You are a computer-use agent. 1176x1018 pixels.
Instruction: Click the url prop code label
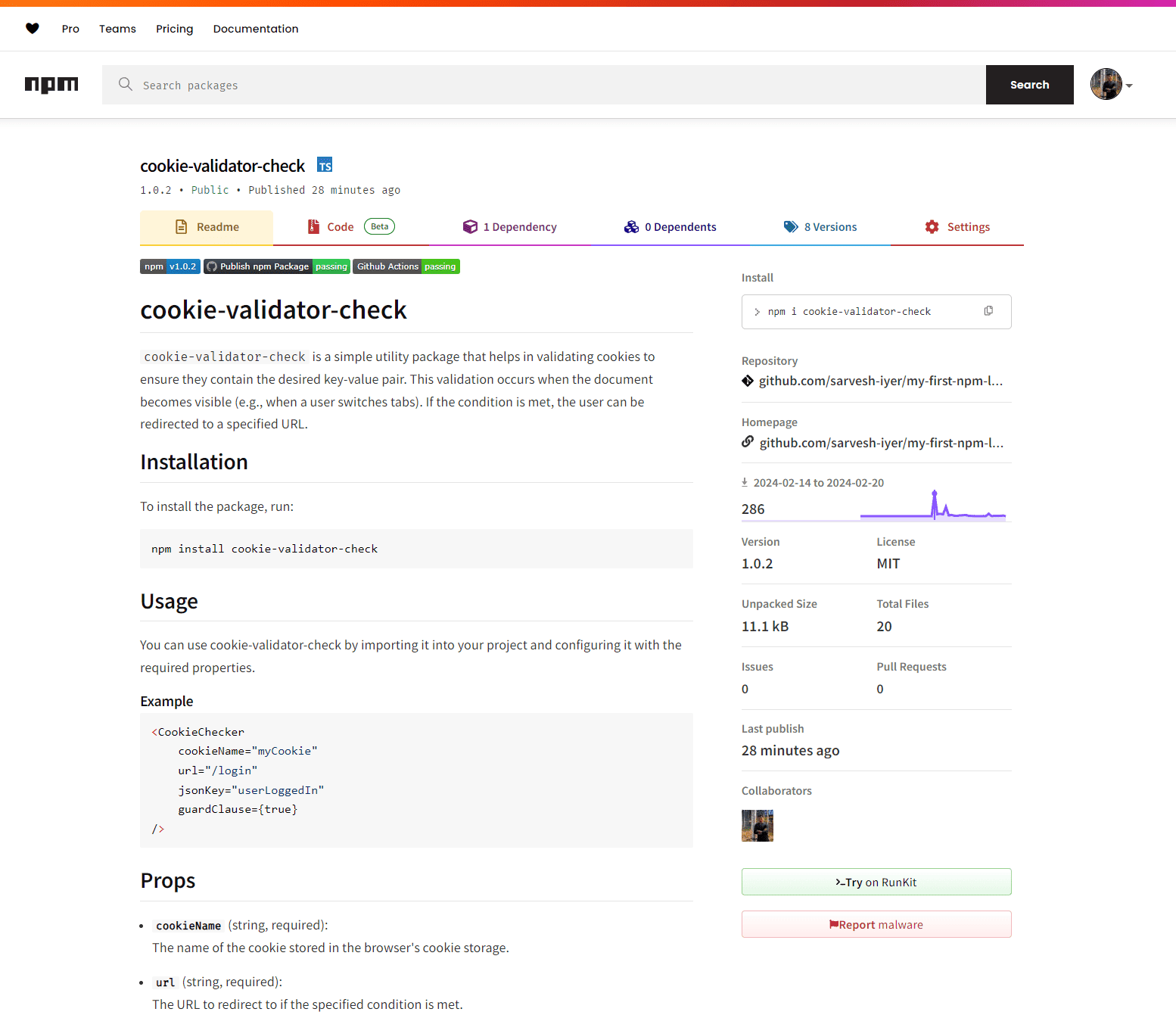[165, 982]
